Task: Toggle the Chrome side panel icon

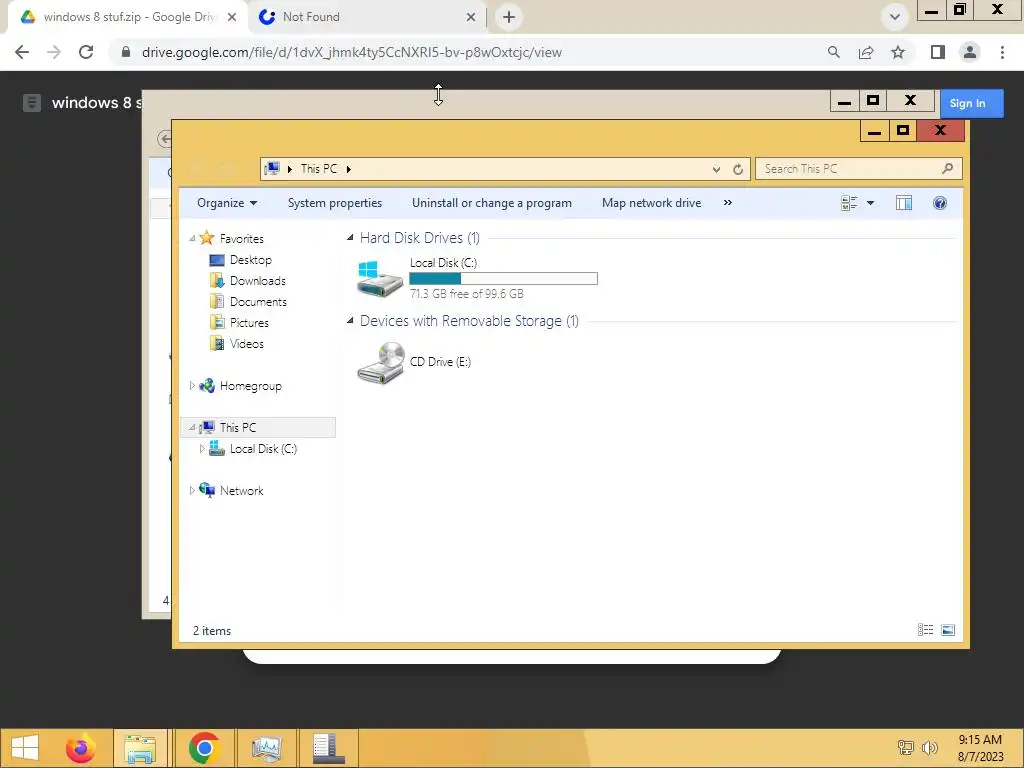Action: (x=938, y=52)
